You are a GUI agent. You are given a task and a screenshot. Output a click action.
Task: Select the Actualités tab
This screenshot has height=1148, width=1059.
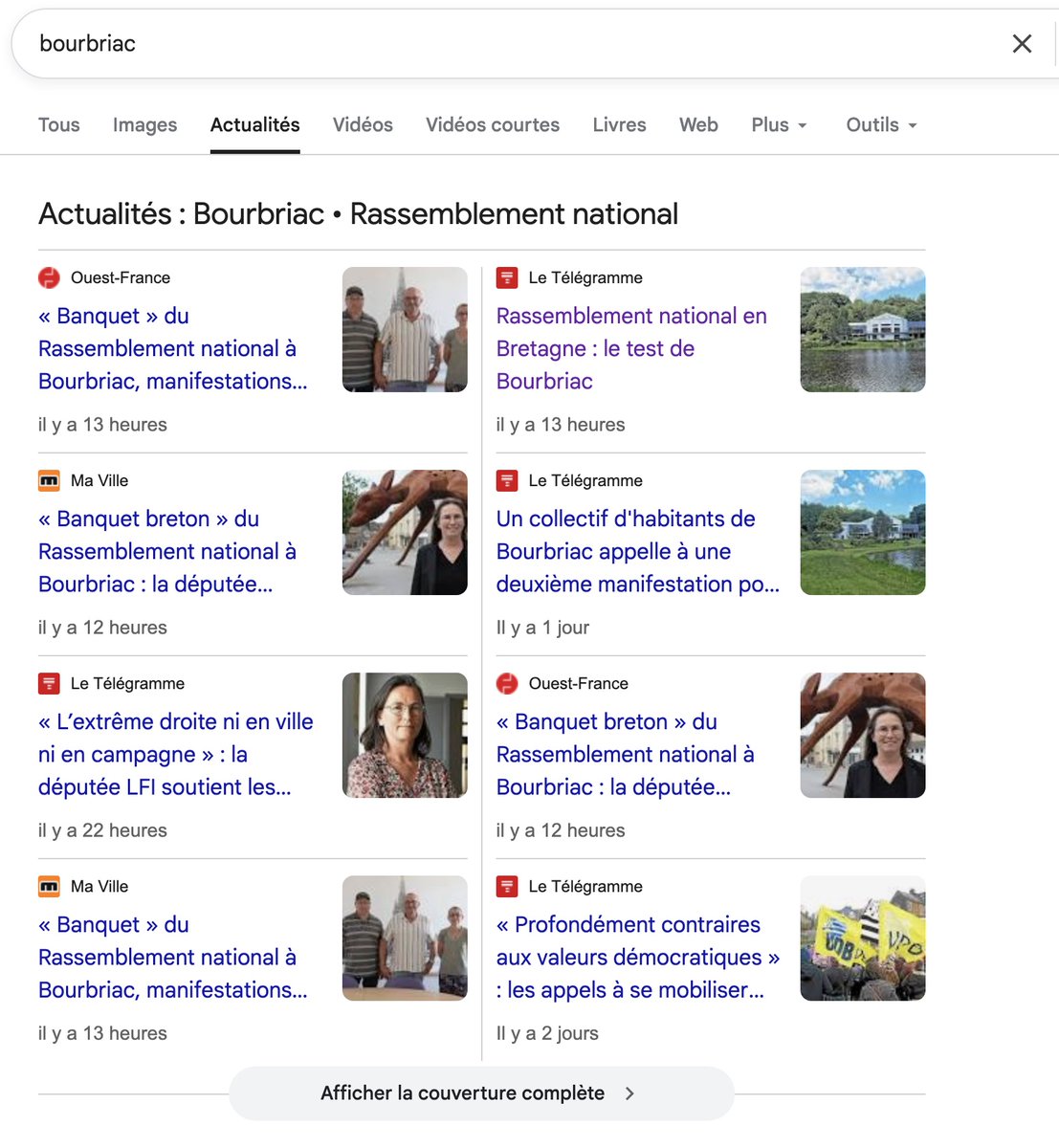point(255,124)
